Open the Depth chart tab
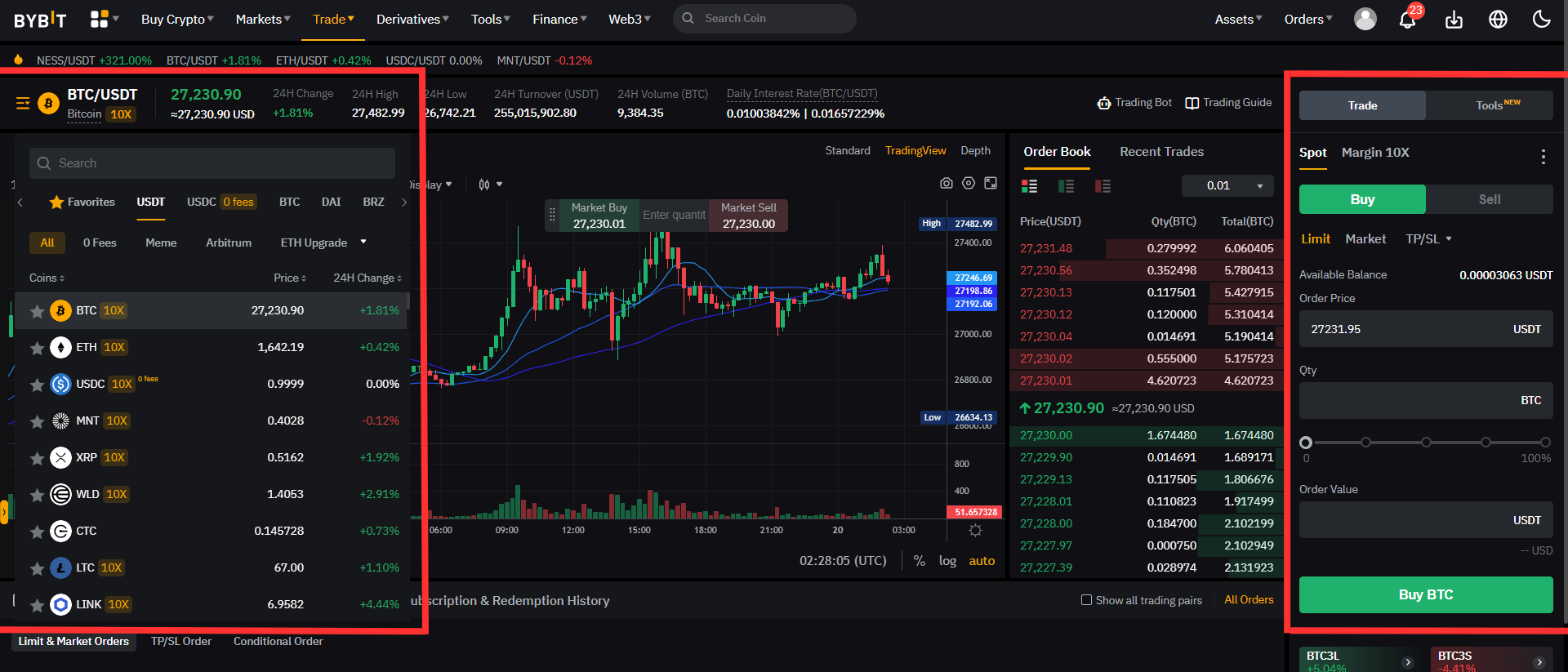 point(975,151)
